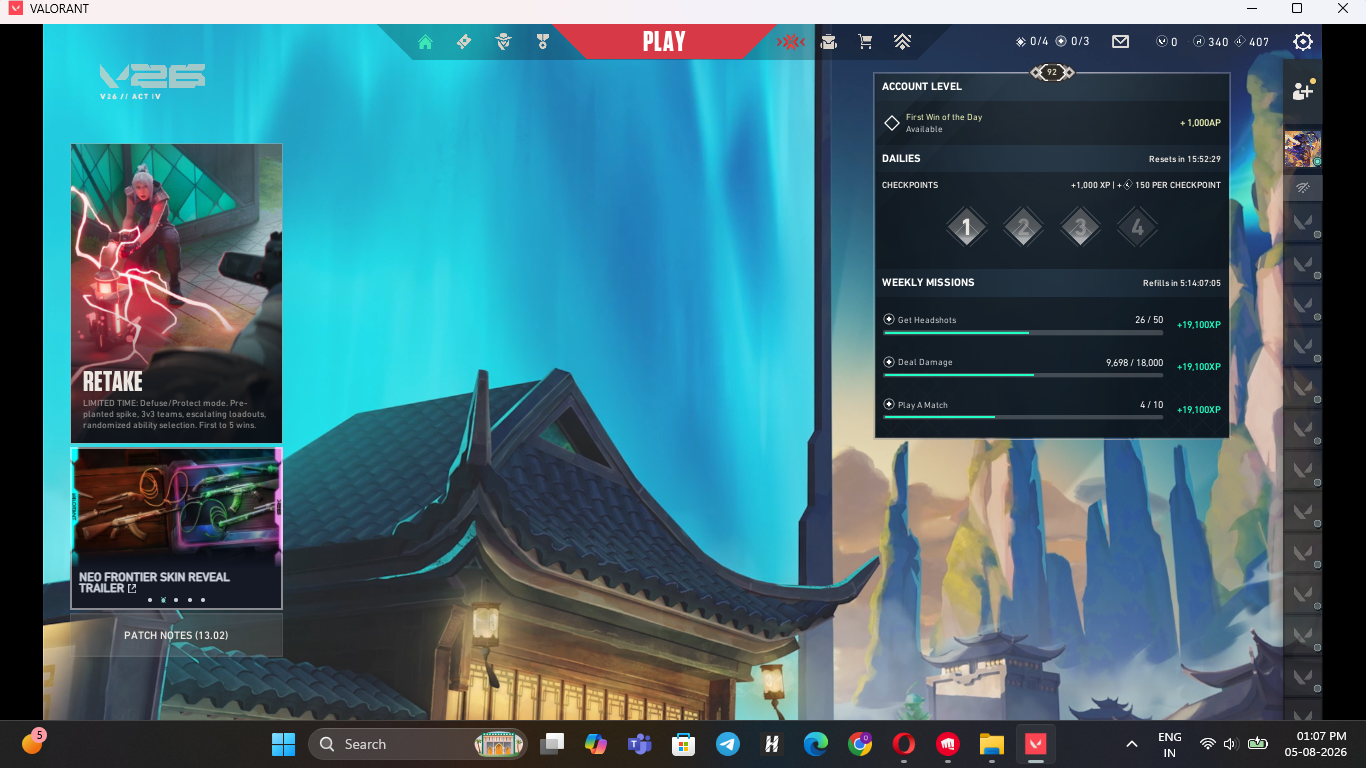Click the add friend icon
Screen dimensions: 1366x768
[x=1302, y=90]
